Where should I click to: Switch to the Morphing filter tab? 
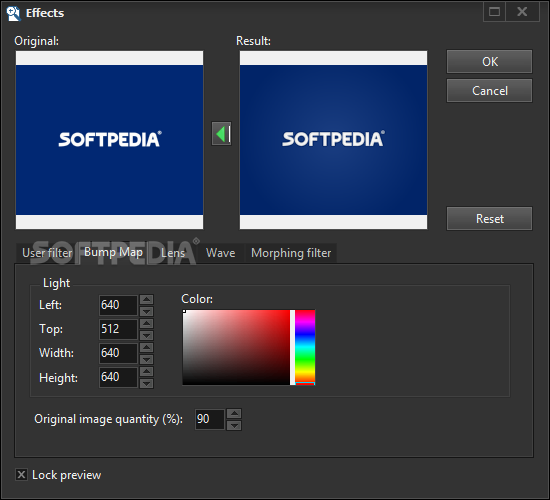click(291, 253)
